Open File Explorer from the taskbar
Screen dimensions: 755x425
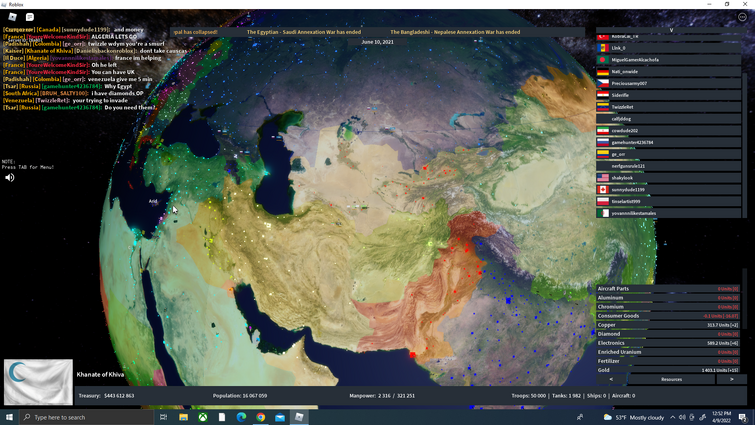[x=183, y=417]
